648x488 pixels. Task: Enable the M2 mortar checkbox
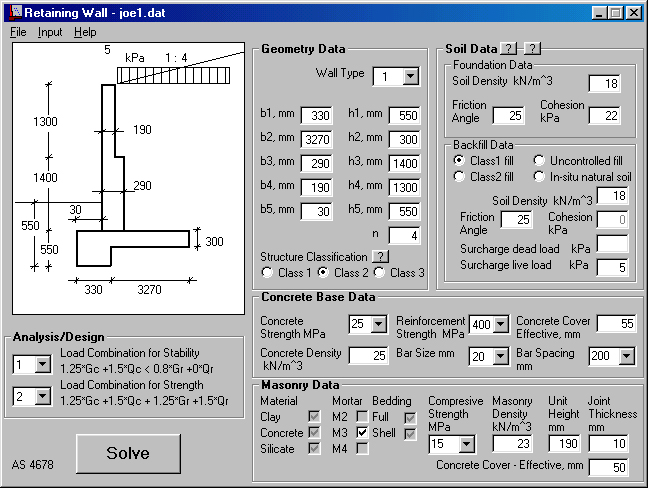(362, 417)
